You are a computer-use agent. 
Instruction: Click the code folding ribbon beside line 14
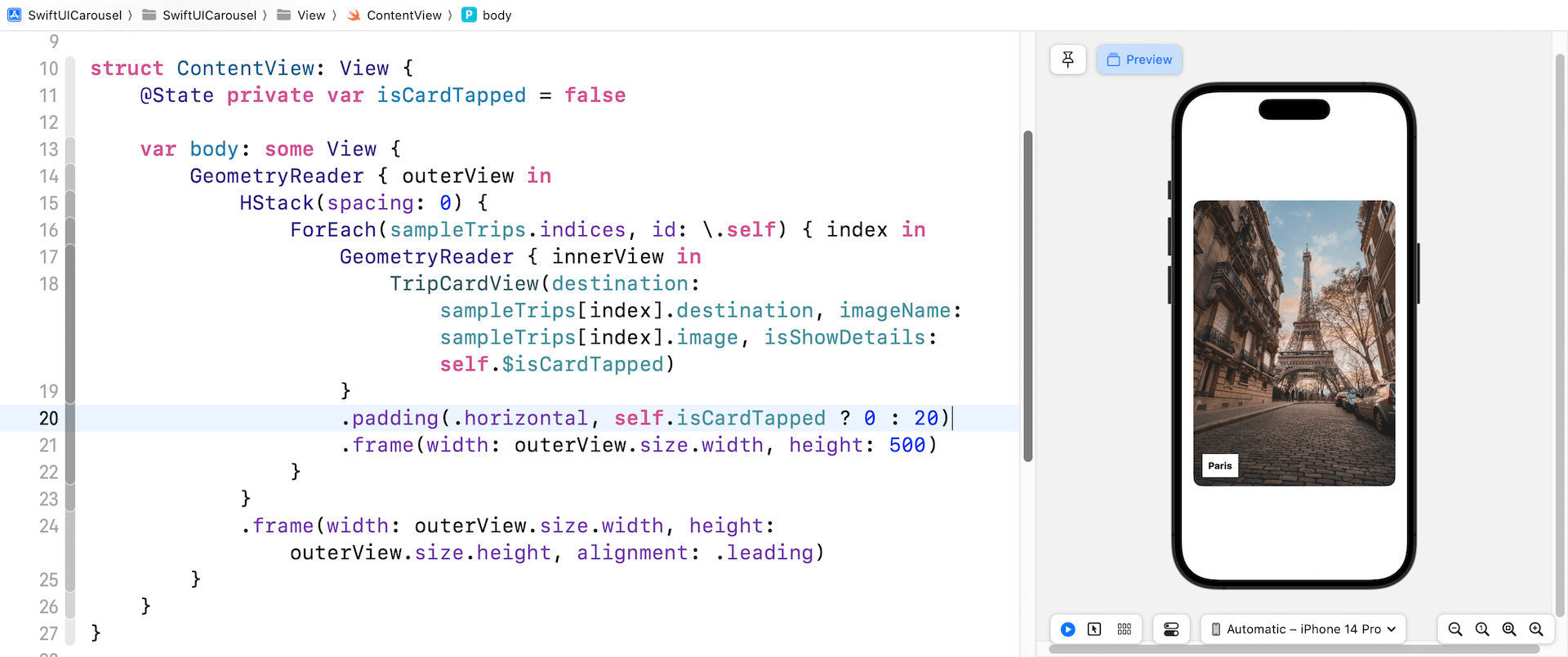70,175
